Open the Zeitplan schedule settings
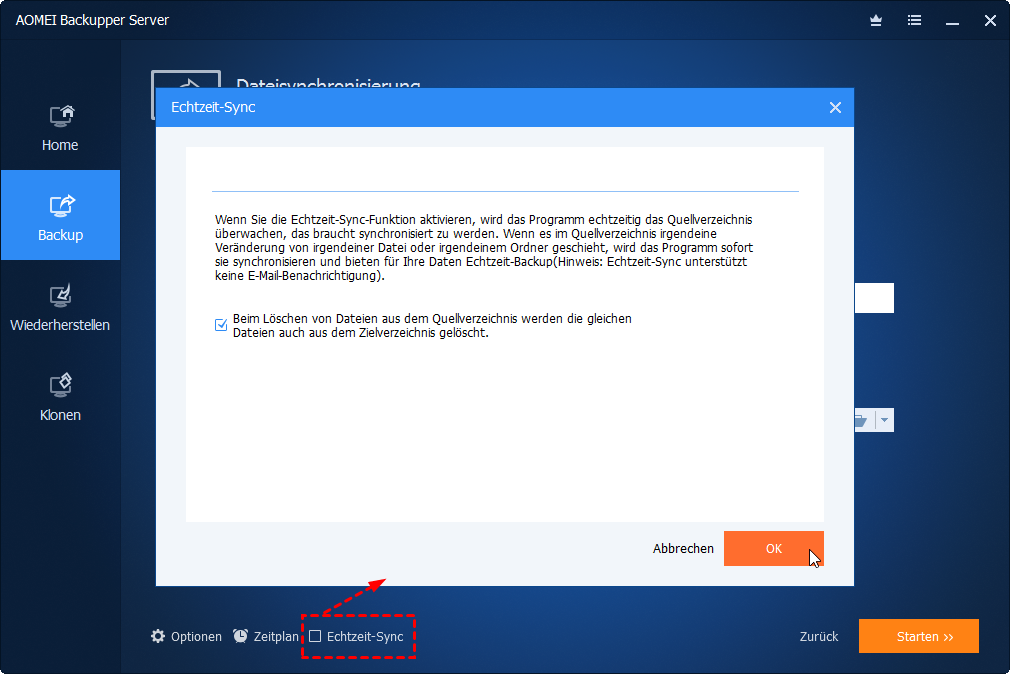This screenshot has height=674, width=1010. [x=265, y=637]
